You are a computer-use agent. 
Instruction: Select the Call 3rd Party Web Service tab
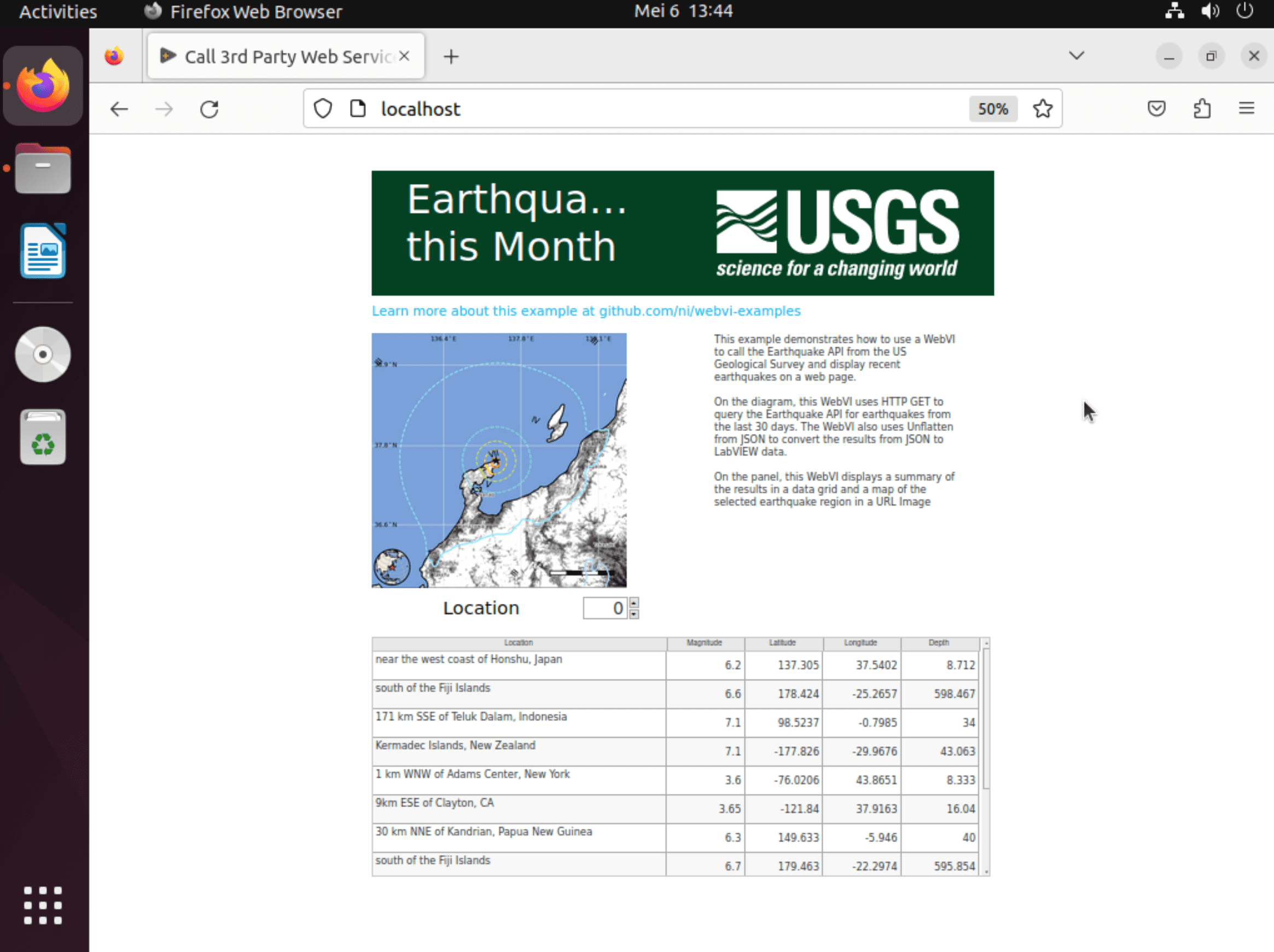[286, 56]
